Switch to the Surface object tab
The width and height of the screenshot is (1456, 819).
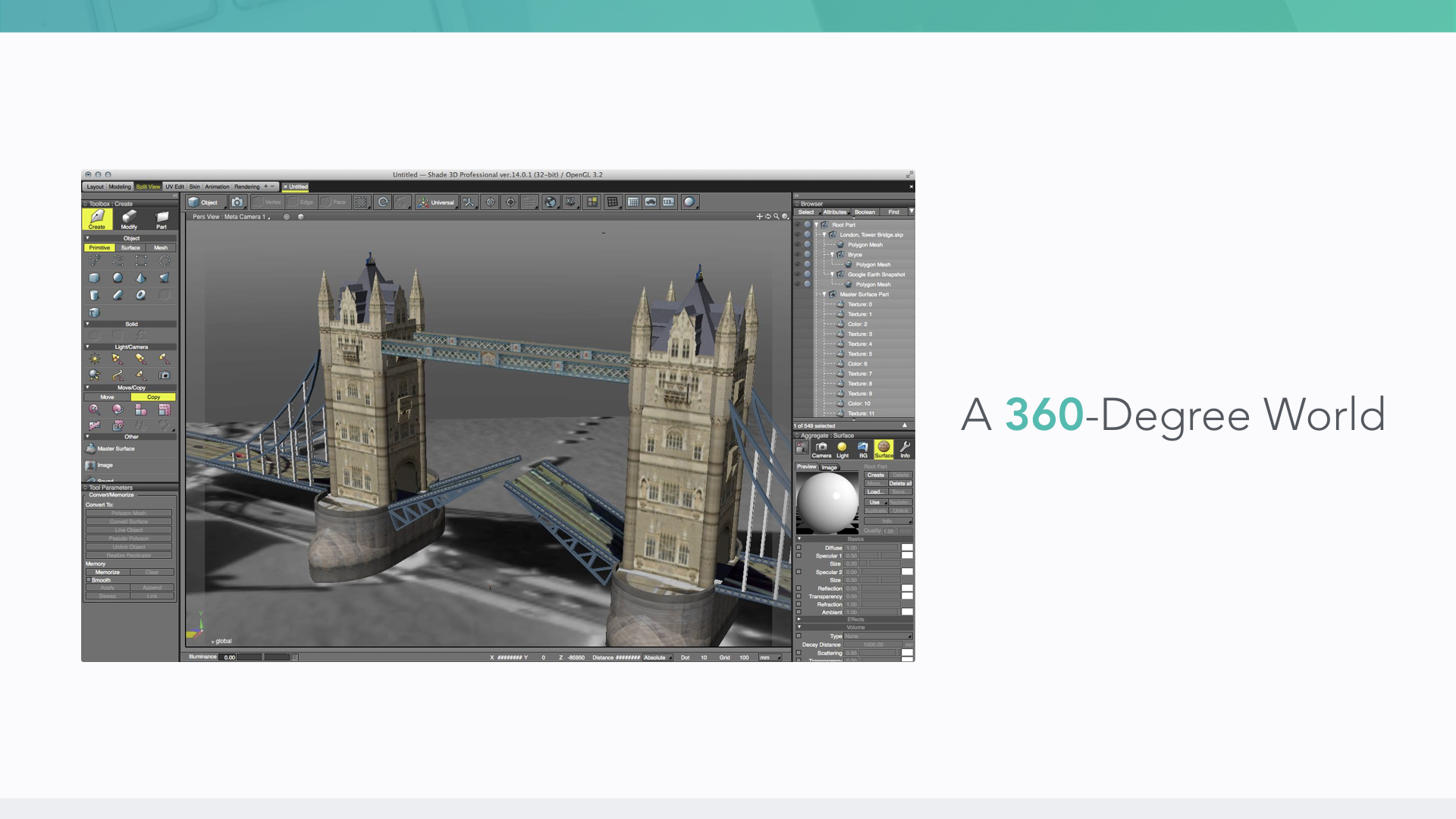(130, 248)
